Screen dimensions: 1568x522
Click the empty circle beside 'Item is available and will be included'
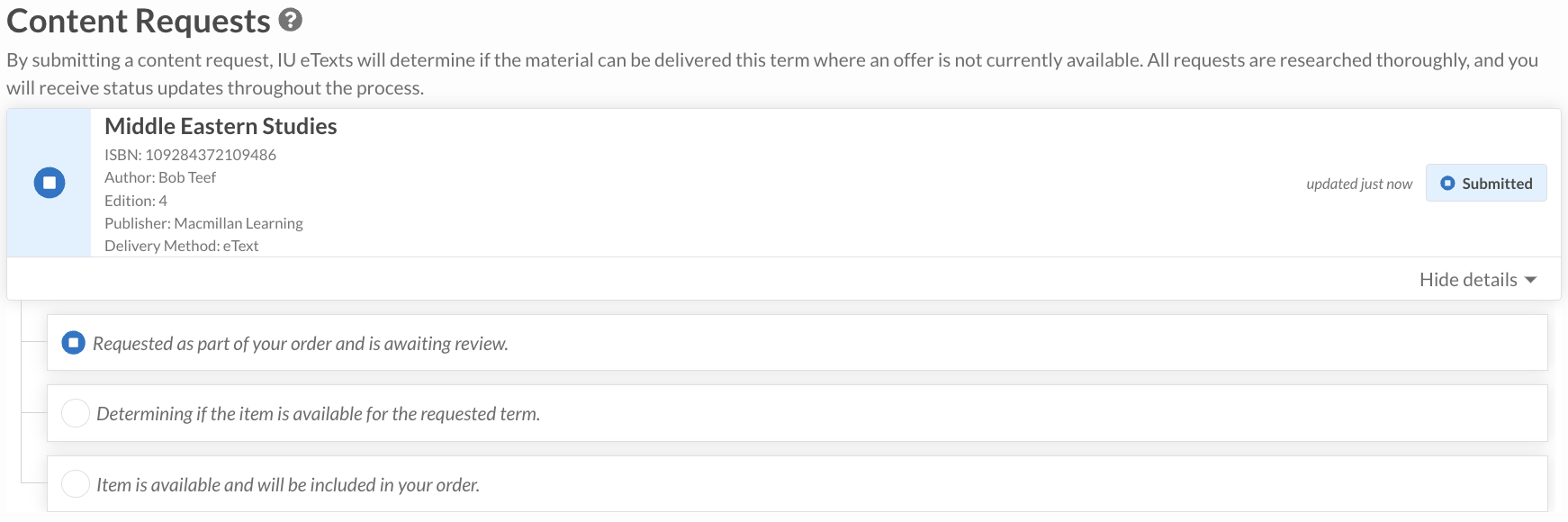[x=75, y=484]
